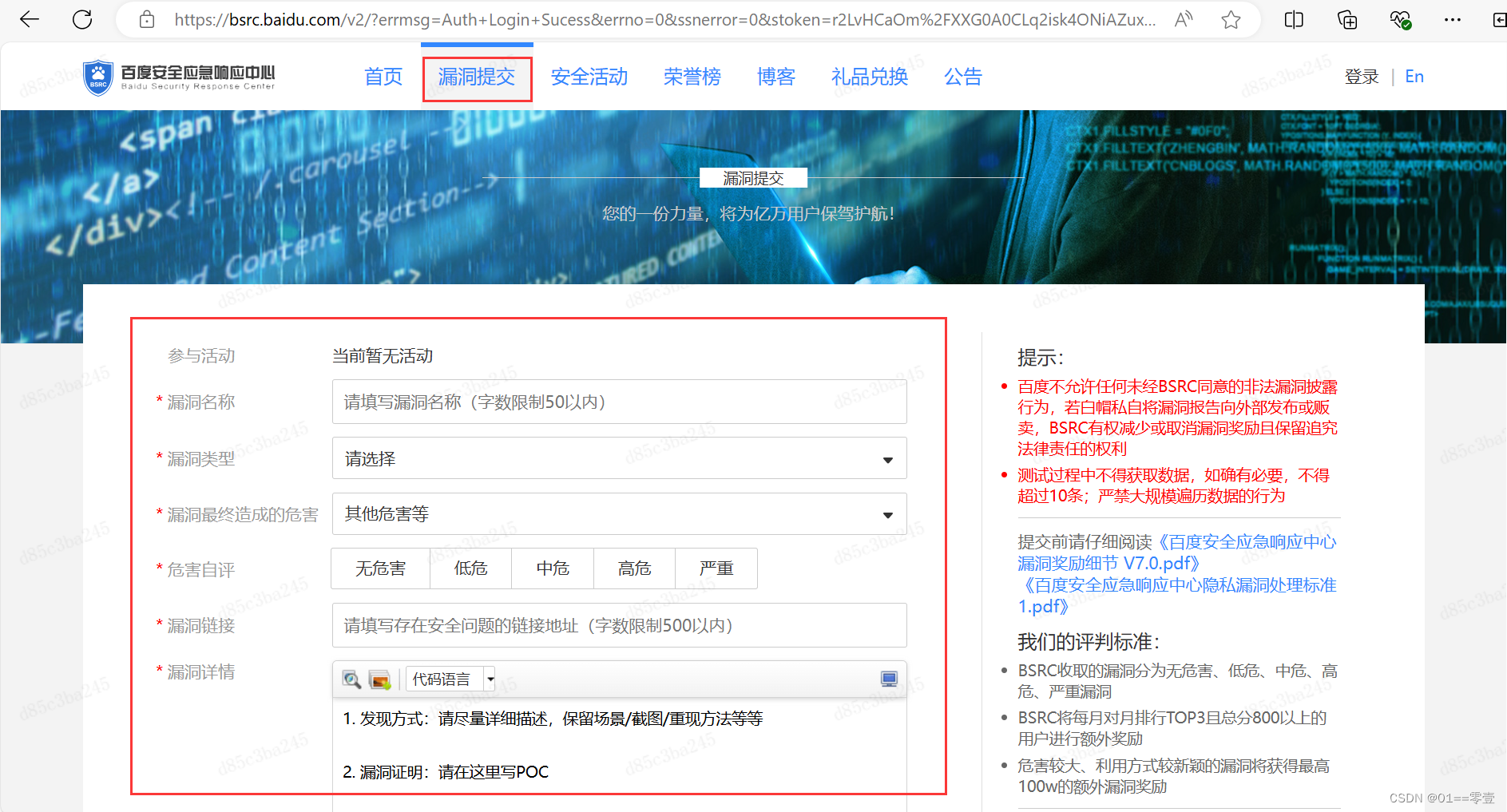Select 无危害 severity rating
This screenshot has height=812, width=1507.
tap(381, 568)
